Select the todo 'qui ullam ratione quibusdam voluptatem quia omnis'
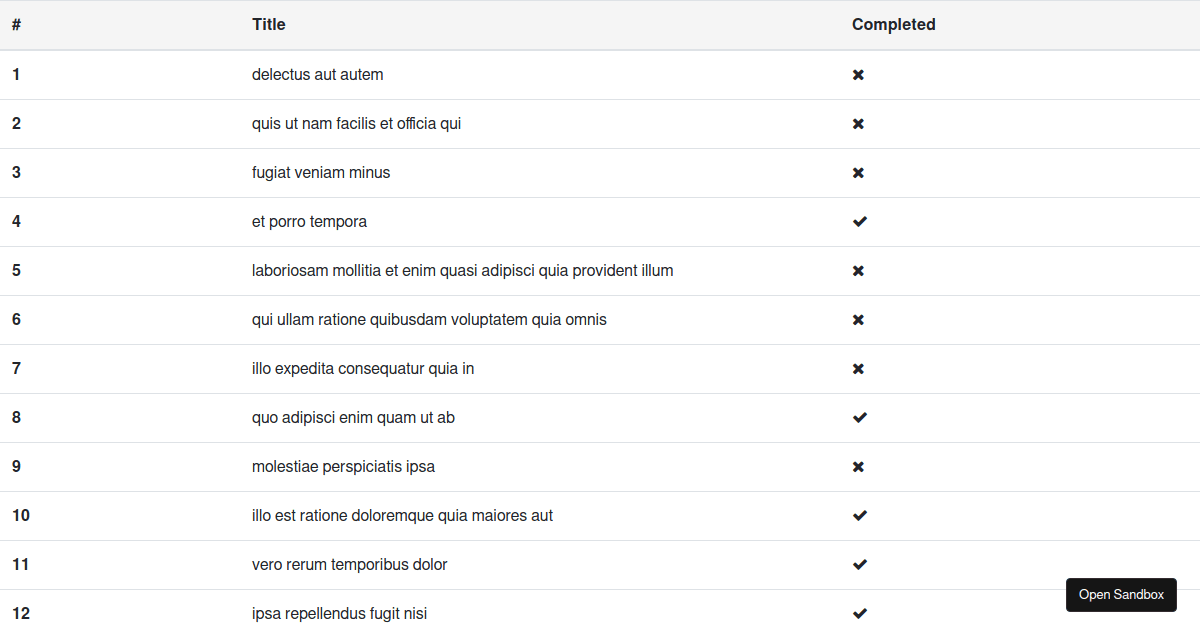Screen dimensions: 1200x630 point(429,319)
